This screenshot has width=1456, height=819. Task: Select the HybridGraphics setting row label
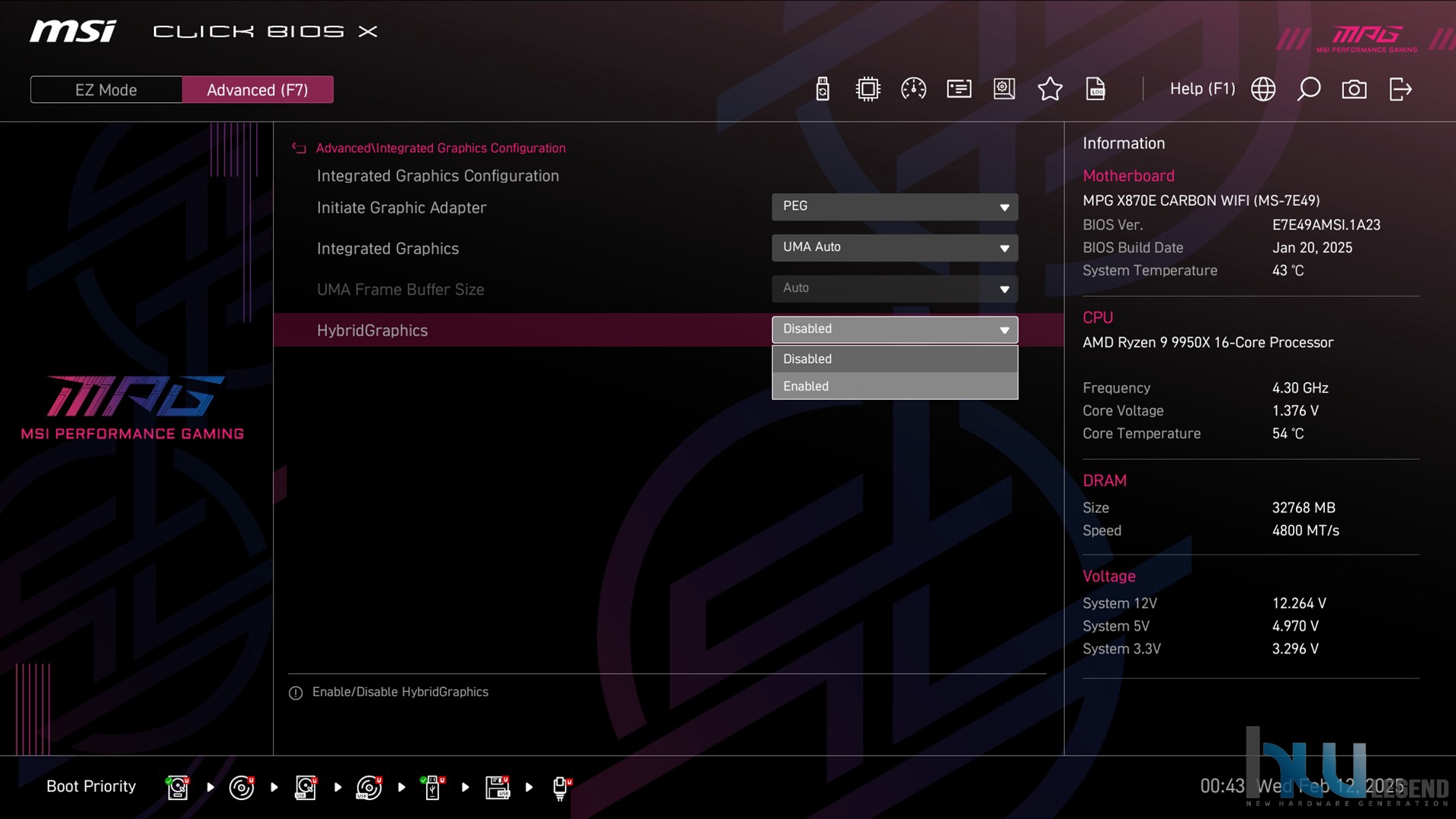(372, 330)
